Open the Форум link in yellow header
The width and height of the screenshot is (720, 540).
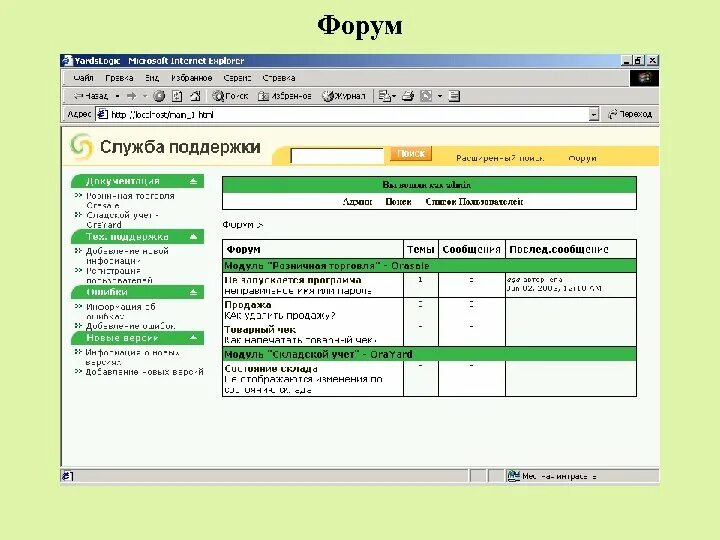coord(582,158)
